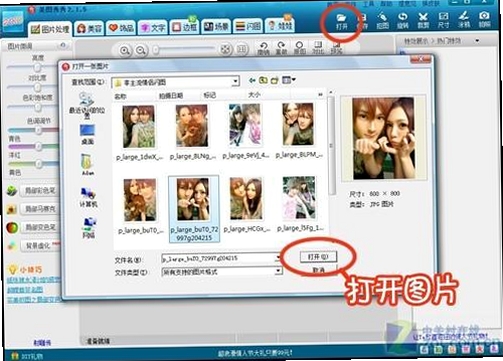Collapse the 图片微调 panel header toggle
This screenshot has width=503, height=361.
(63, 45)
